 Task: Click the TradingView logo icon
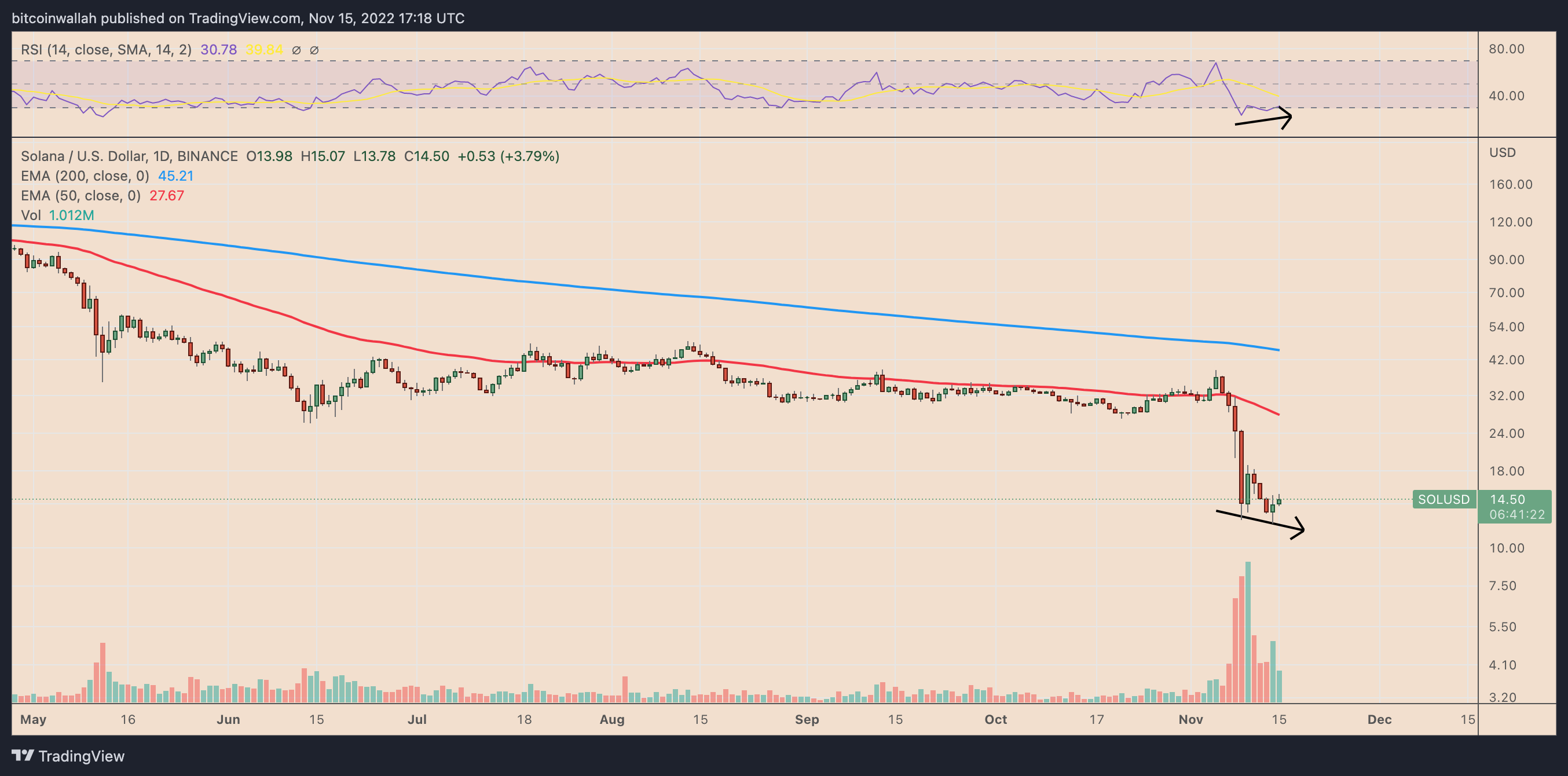(23, 755)
